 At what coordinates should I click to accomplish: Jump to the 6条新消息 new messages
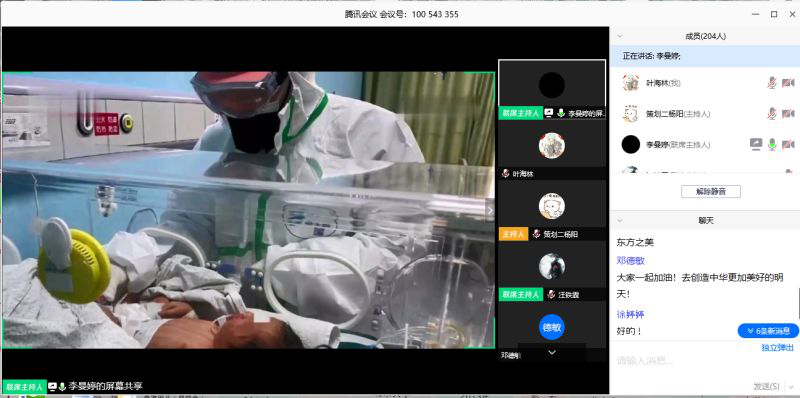pos(768,331)
